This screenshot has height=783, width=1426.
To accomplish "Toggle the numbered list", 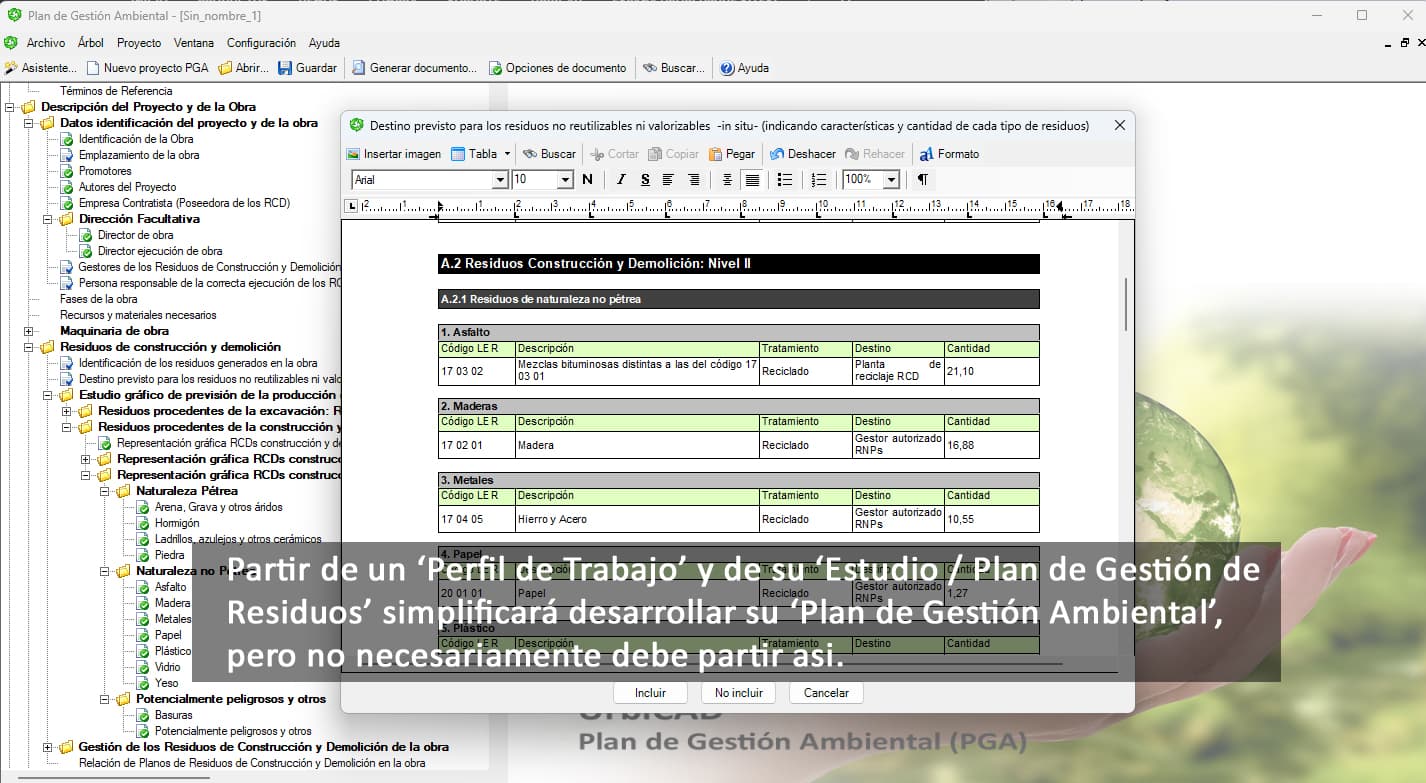I will [819, 180].
